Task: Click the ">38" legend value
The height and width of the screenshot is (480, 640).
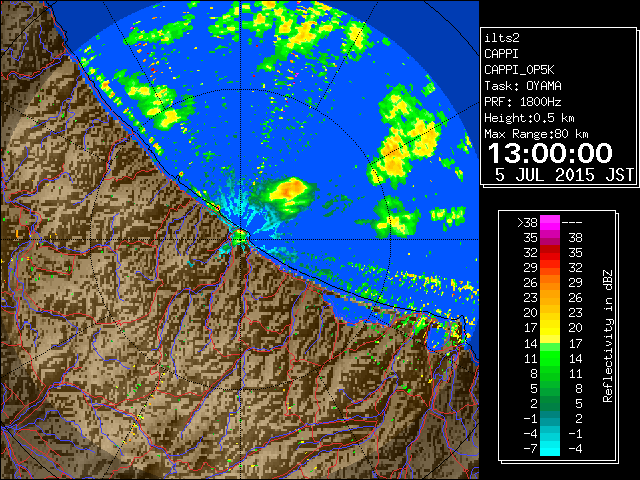Action: tap(527, 222)
